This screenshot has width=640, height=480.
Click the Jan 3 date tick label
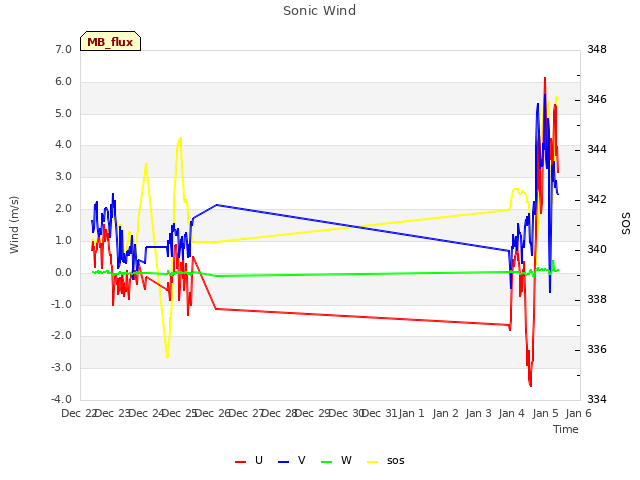(479, 413)
